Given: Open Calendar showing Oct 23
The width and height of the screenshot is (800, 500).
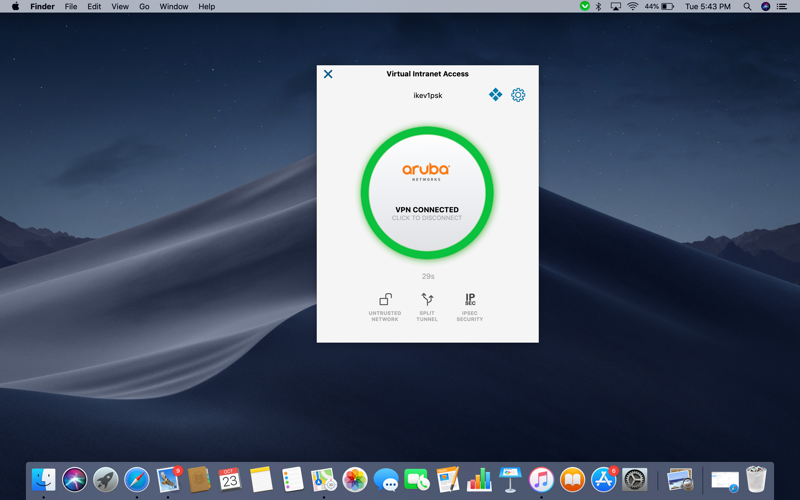Looking at the screenshot, I should pyautogui.click(x=230, y=480).
